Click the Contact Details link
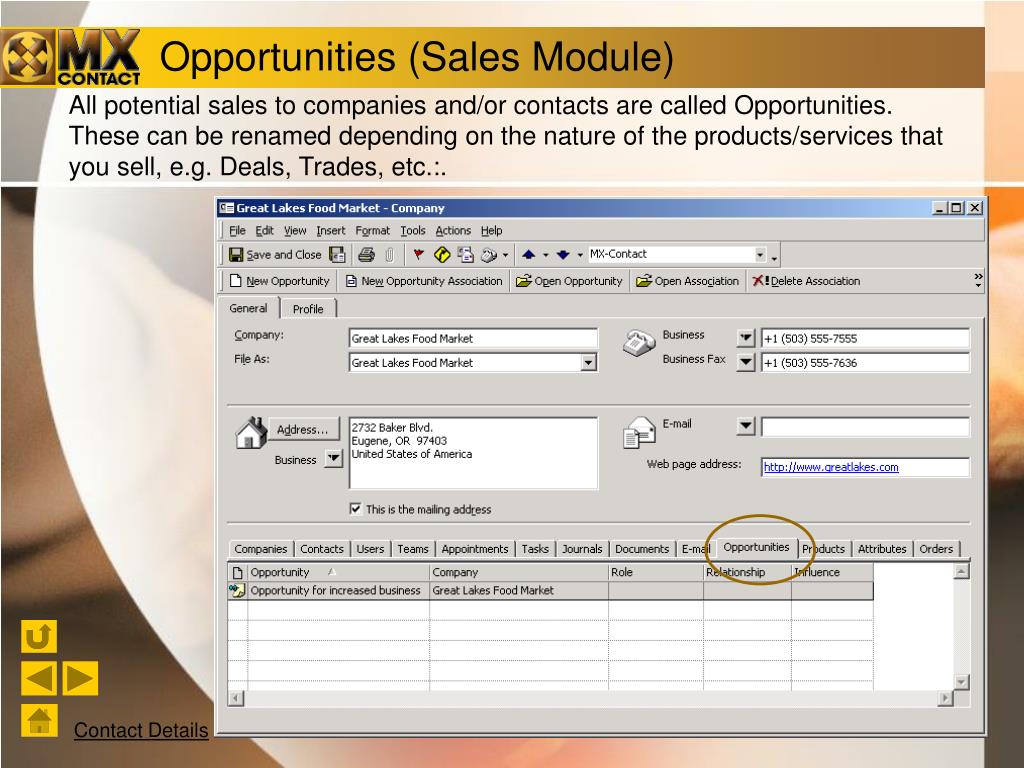 click(x=141, y=730)
